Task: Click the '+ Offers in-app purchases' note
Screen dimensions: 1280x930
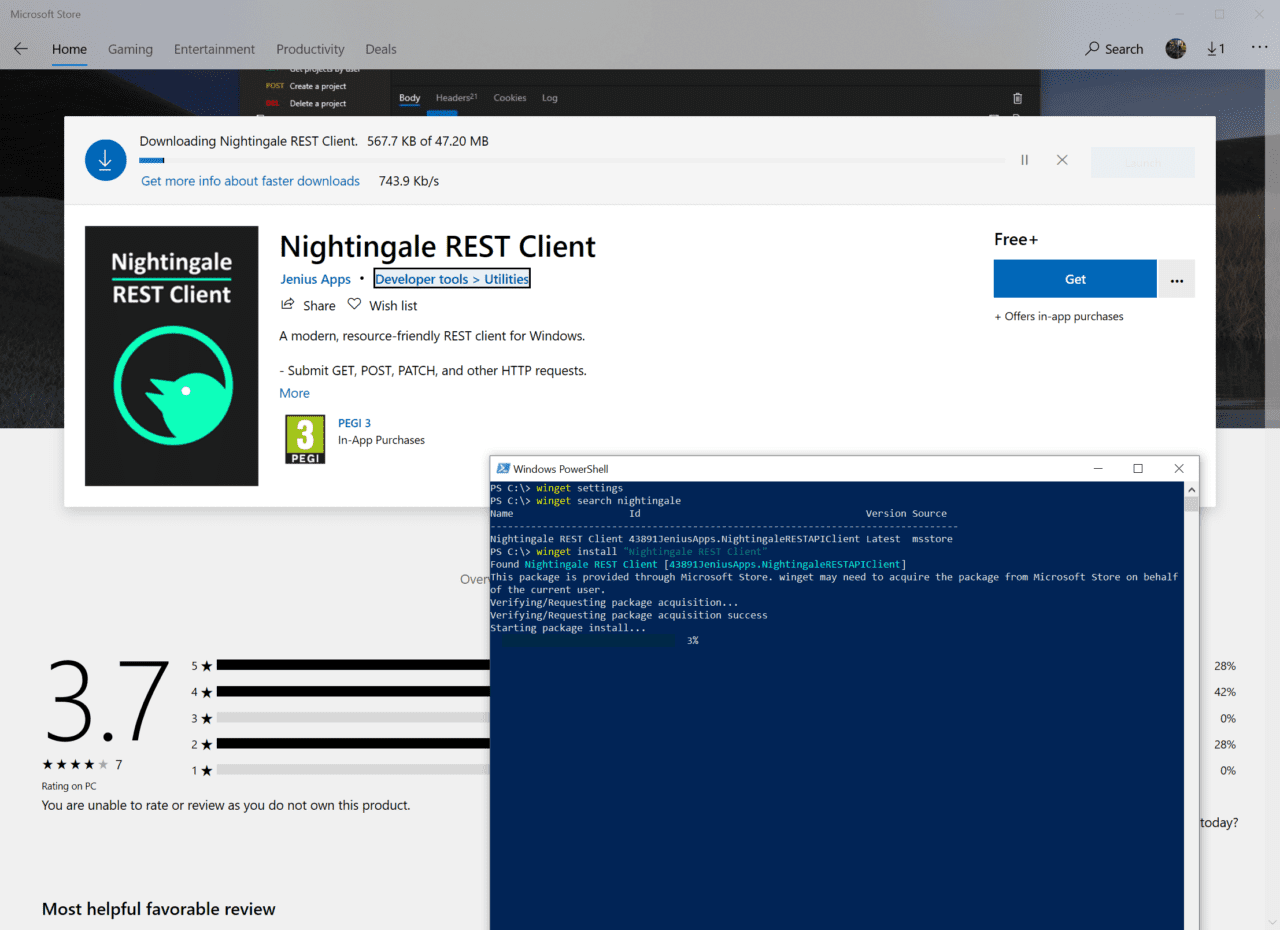Action: (1059, 316)
